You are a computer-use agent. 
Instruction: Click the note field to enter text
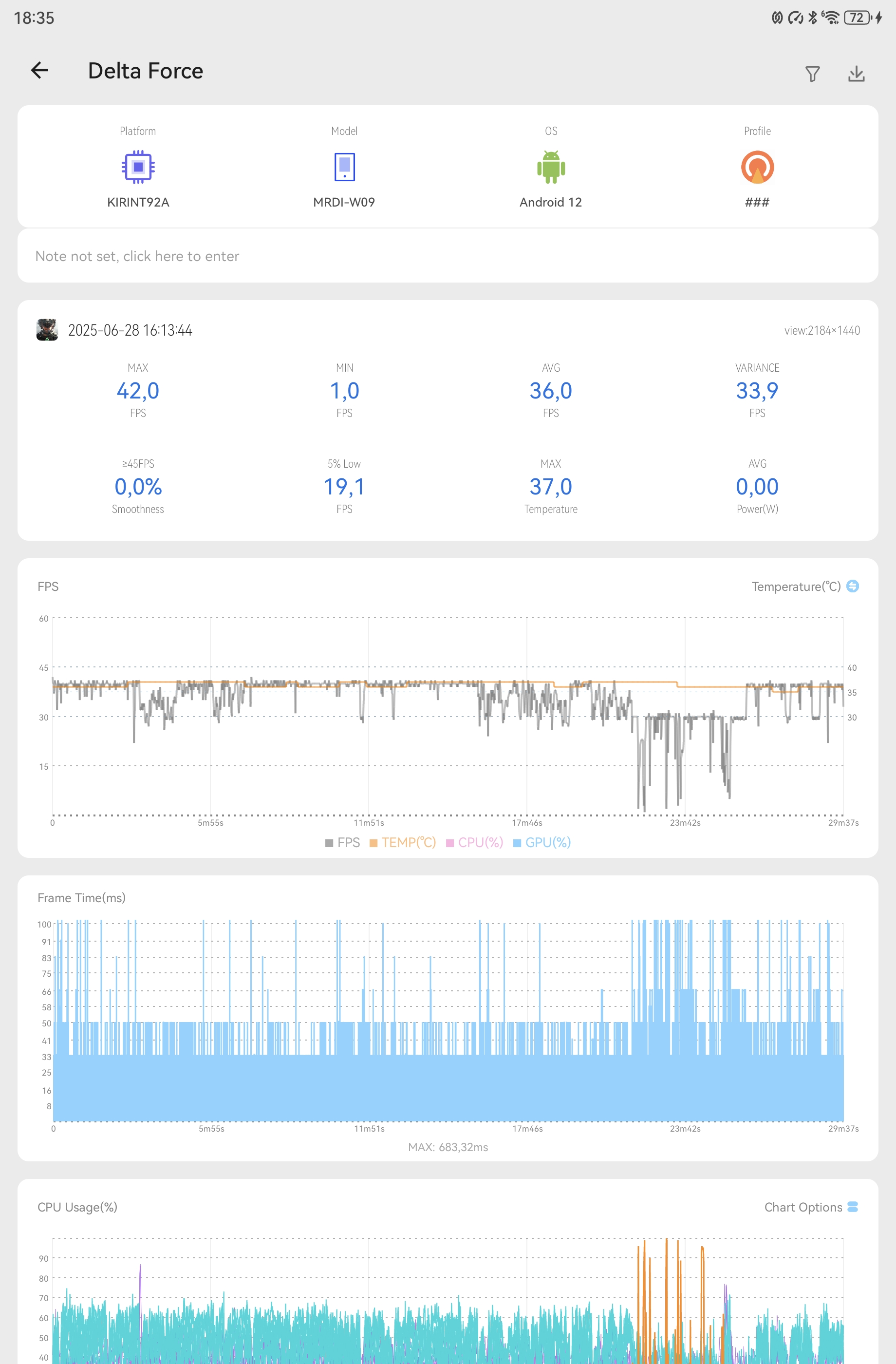point(448,256)
